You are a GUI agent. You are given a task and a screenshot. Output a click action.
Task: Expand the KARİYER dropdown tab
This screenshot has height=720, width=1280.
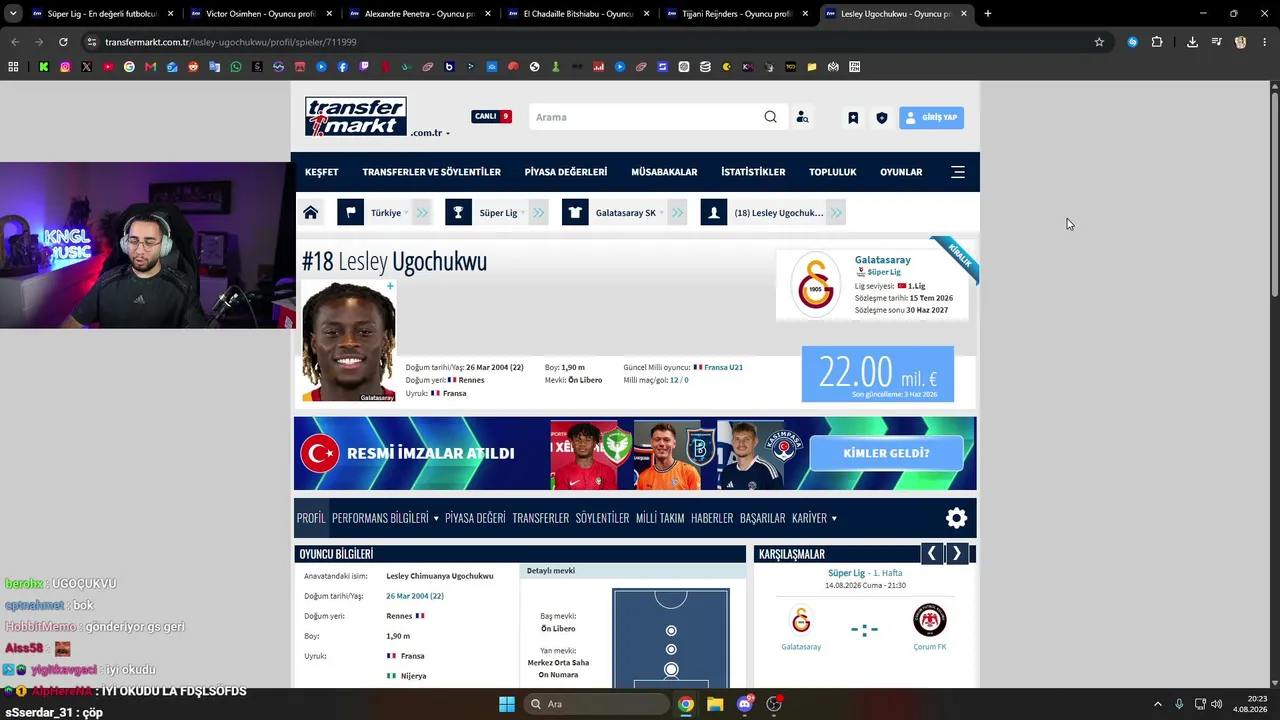pyautogui.click(x=814, y=518)
